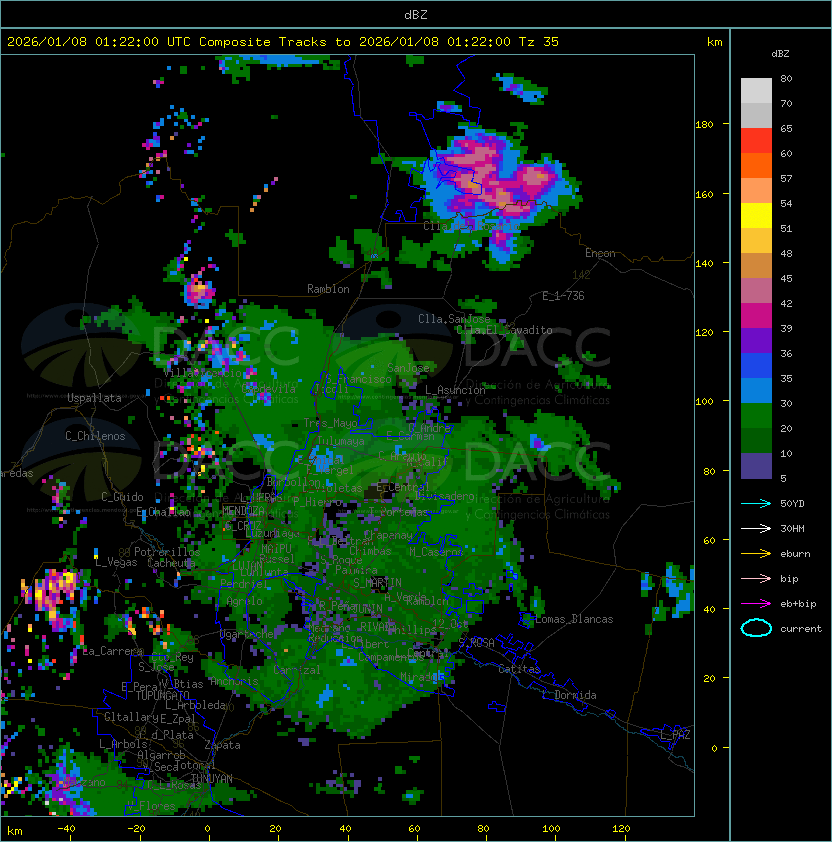The image size is (832, 842).
Task: Click the cyan 'current' ellipse symbol
Action: (756, 628)
